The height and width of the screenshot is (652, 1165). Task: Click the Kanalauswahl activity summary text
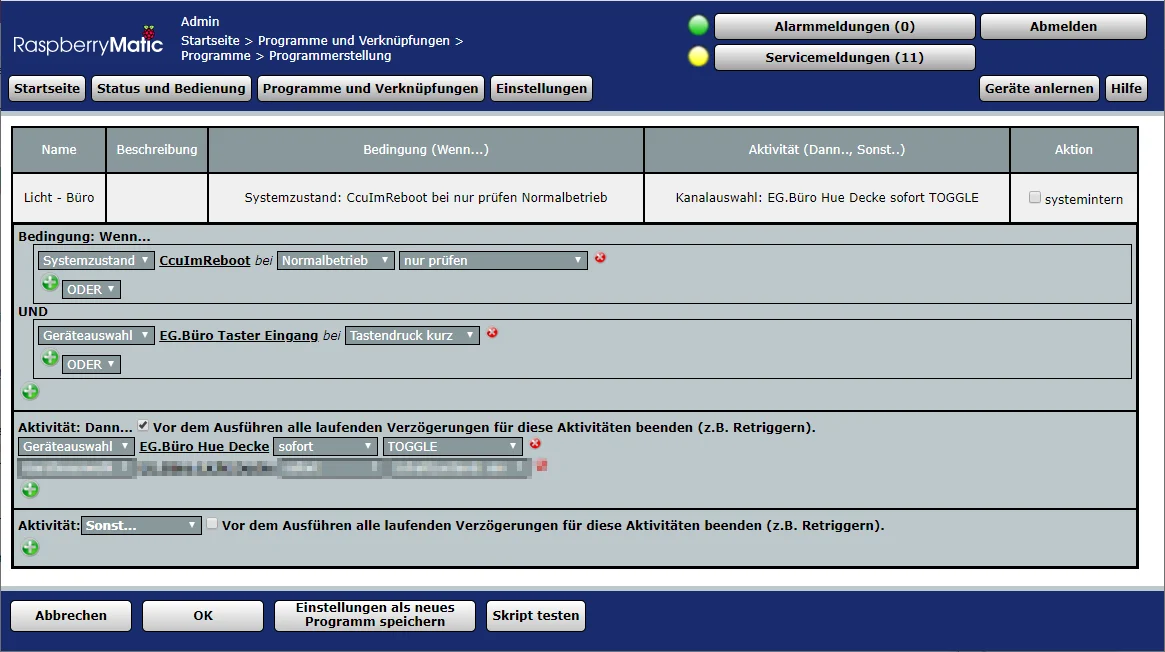pos(827,198)
